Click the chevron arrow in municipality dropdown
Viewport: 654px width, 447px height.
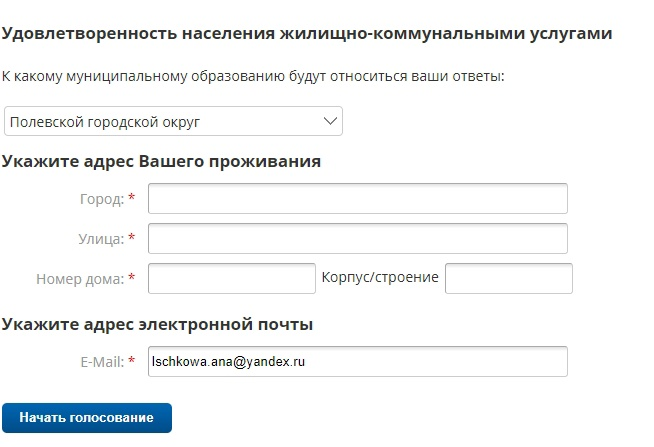330,121
